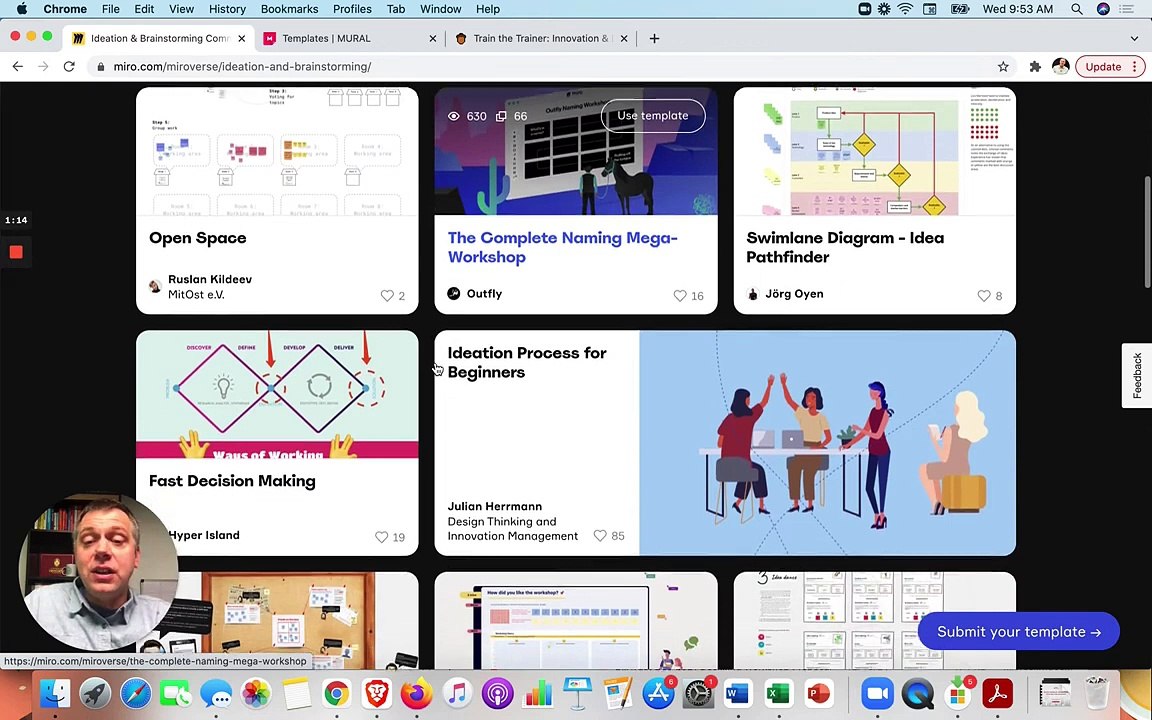
Task: Open a new browser tab
Action: [654, 38]
